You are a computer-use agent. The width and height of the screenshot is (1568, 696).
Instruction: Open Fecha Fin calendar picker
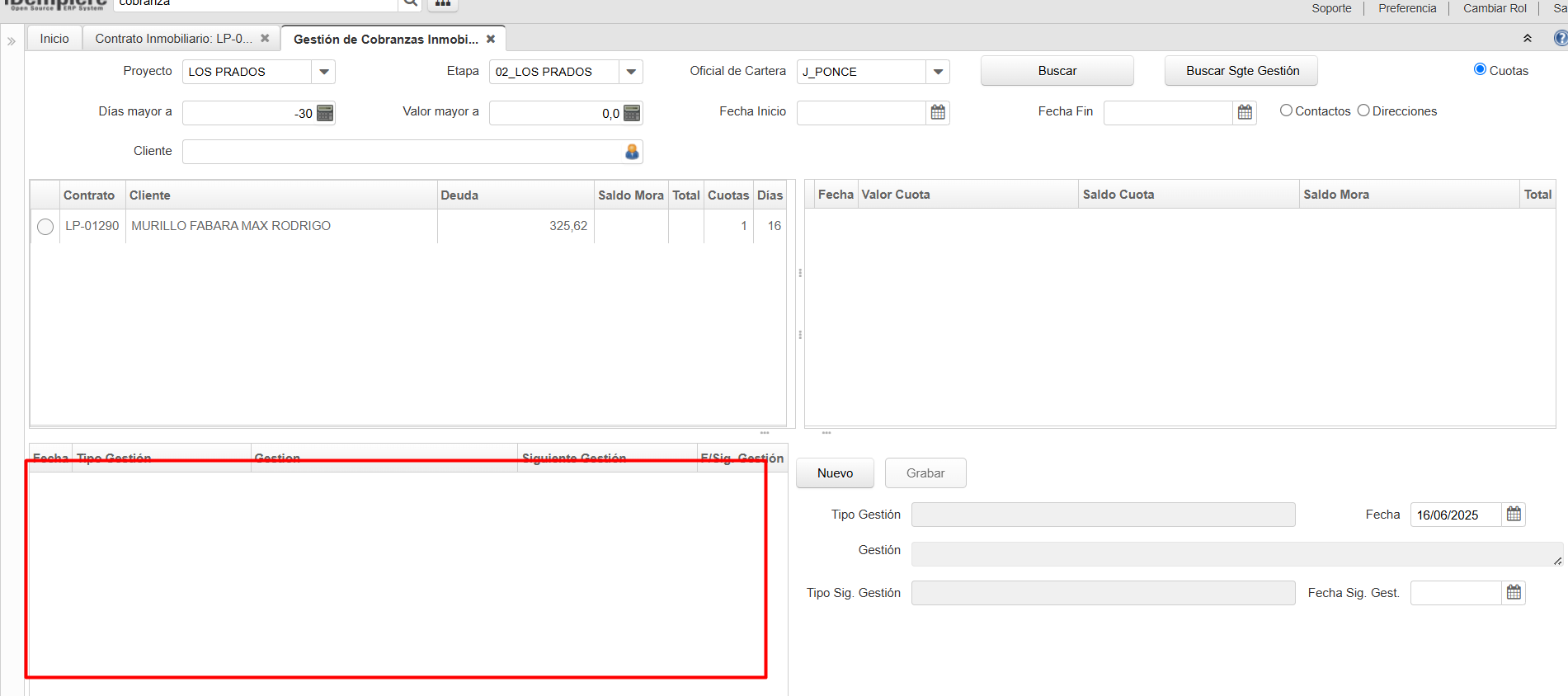(1245, 112)
